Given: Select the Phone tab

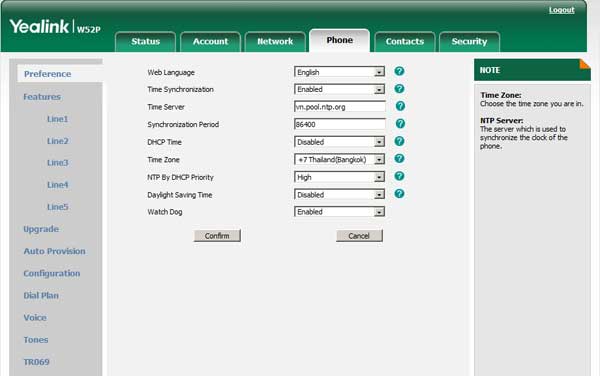Looking at the screenshot, I should (x=339, y=40).
